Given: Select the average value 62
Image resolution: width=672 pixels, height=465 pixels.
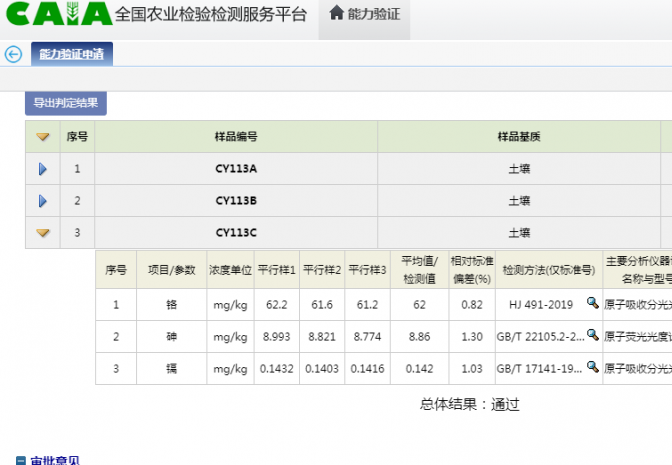Looking at the screenshot, I should point(419,305).
